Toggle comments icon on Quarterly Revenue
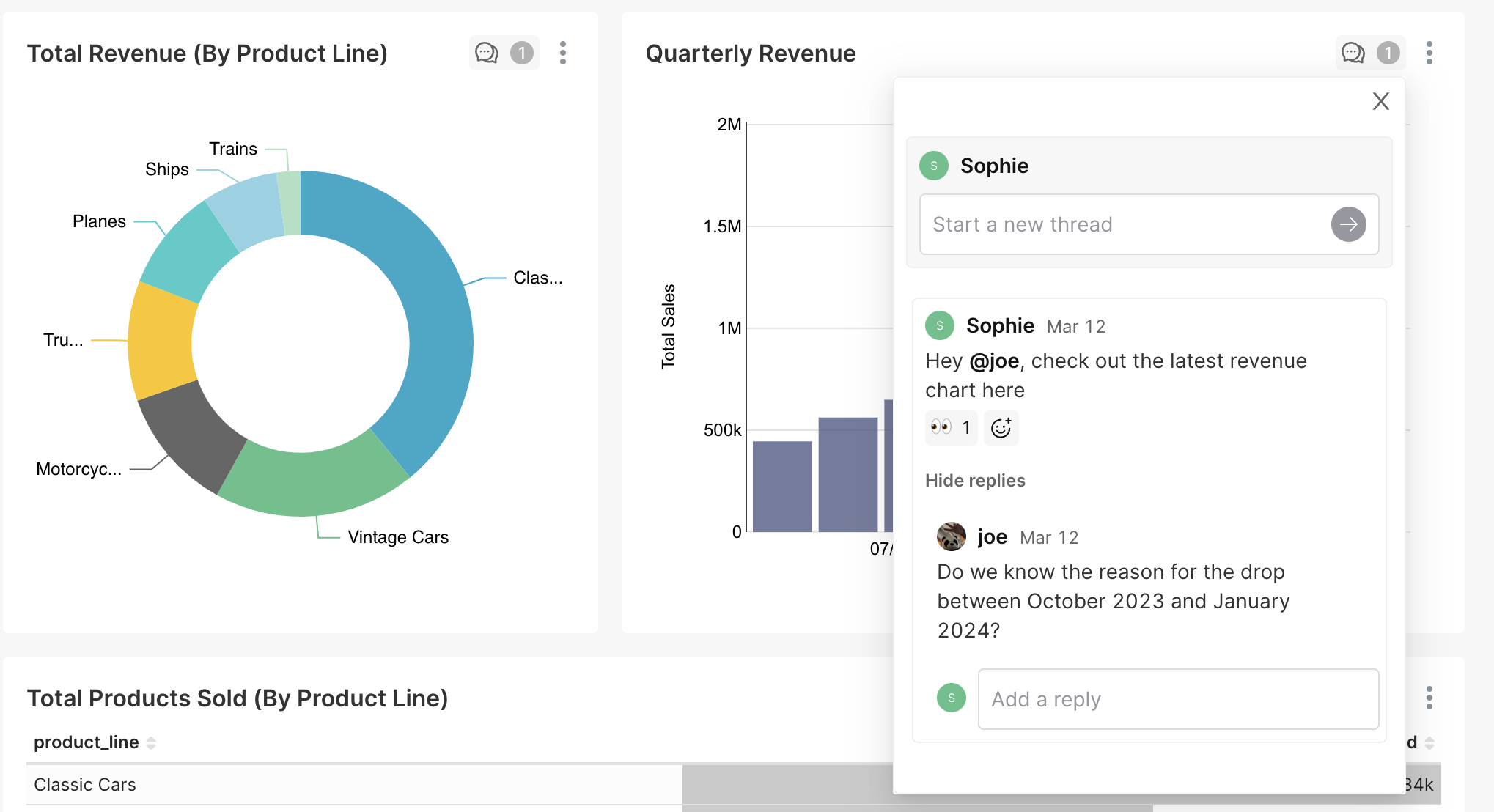Image resolution: width=1494 pixels, height=812 pixels. coord(1353,53)
